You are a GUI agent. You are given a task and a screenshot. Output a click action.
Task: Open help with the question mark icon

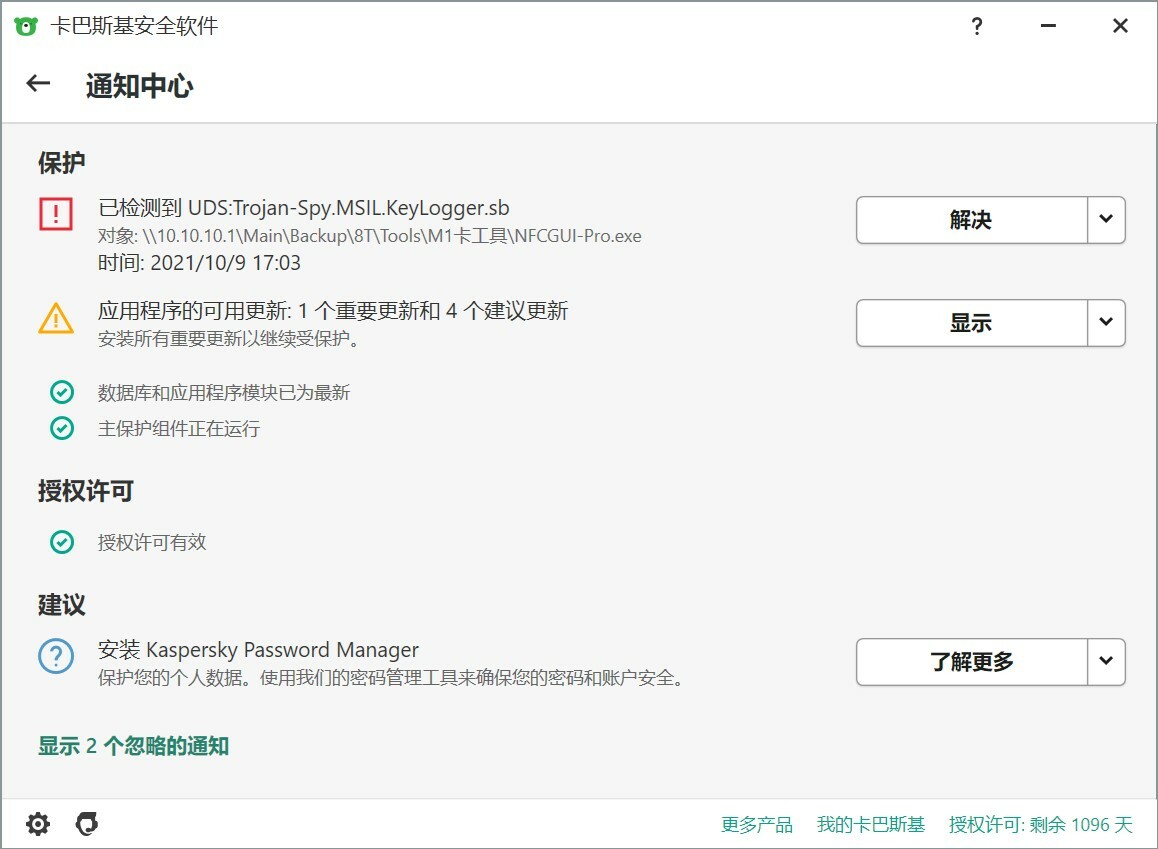(x=976, y=27)
